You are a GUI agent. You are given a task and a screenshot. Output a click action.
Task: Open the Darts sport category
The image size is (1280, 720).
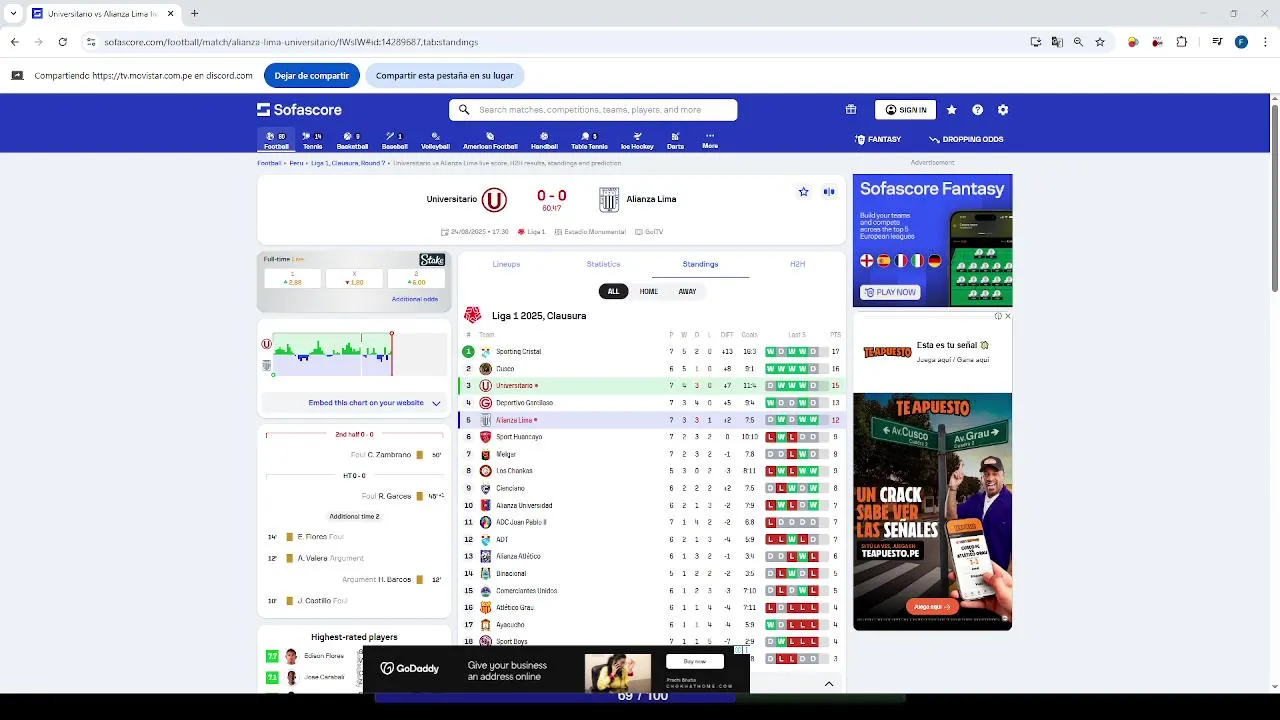(x=675, y=140)
